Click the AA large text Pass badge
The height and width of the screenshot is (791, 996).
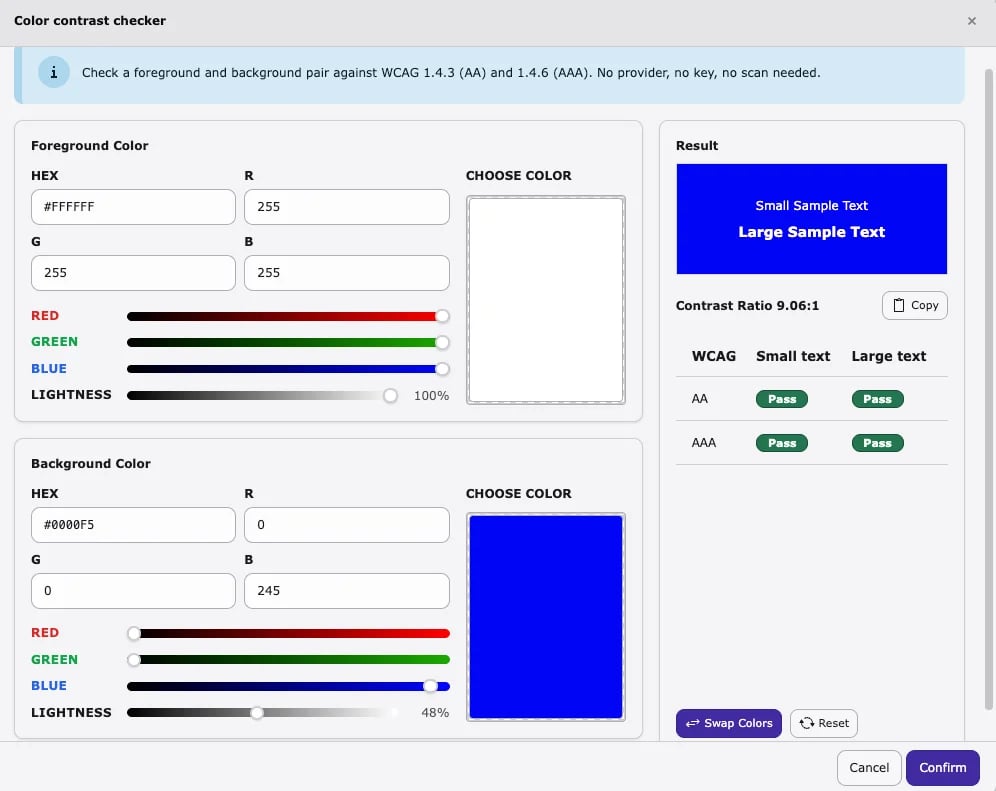(877, 399)
